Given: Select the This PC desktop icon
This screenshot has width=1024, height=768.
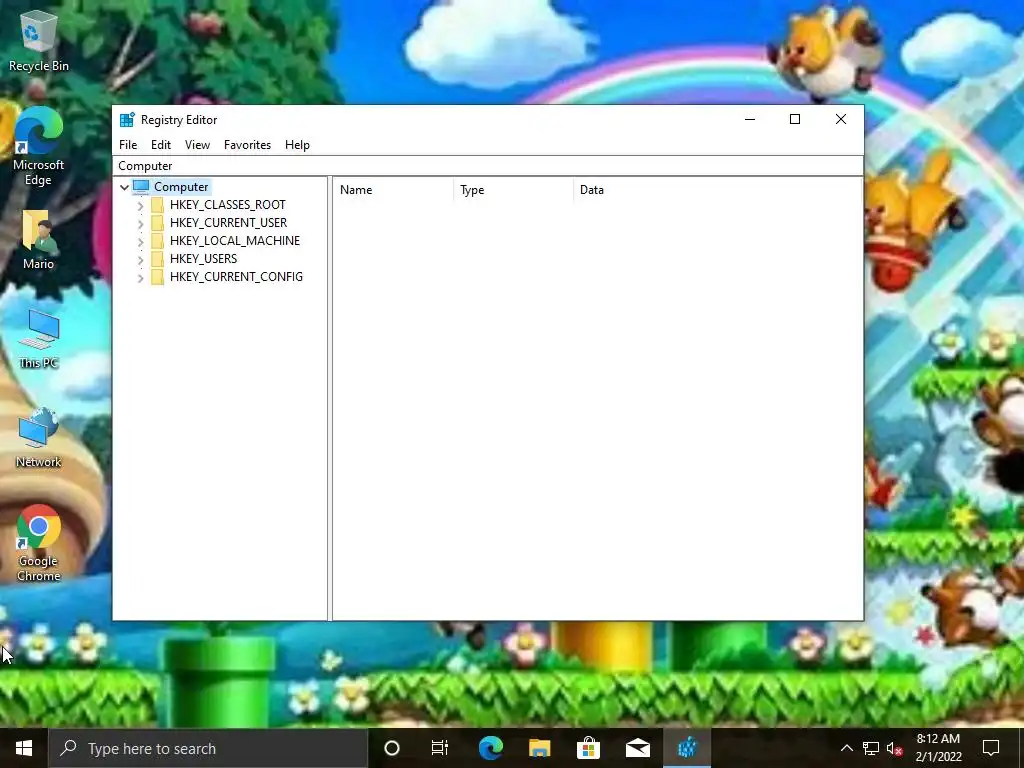Looking at the screenshot, I should click(39, 339).
